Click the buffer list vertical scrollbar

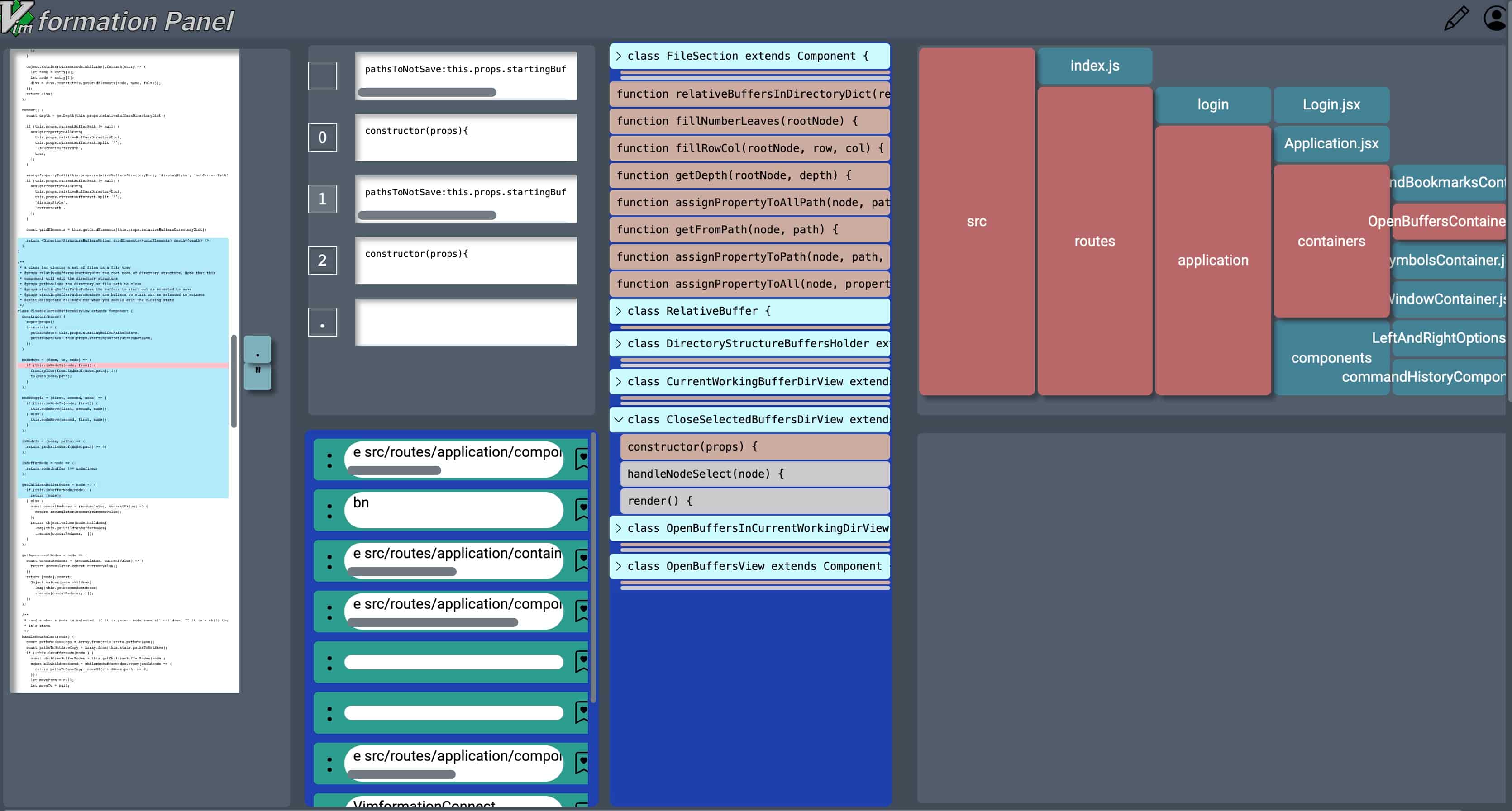(x=593, y=568)
